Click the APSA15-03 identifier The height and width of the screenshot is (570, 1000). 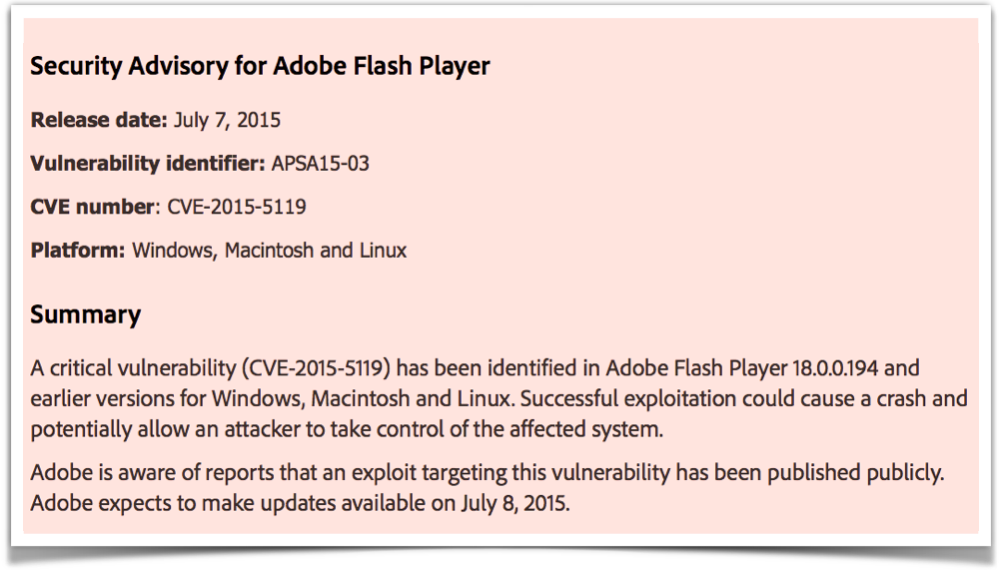(x=320, y=164)
